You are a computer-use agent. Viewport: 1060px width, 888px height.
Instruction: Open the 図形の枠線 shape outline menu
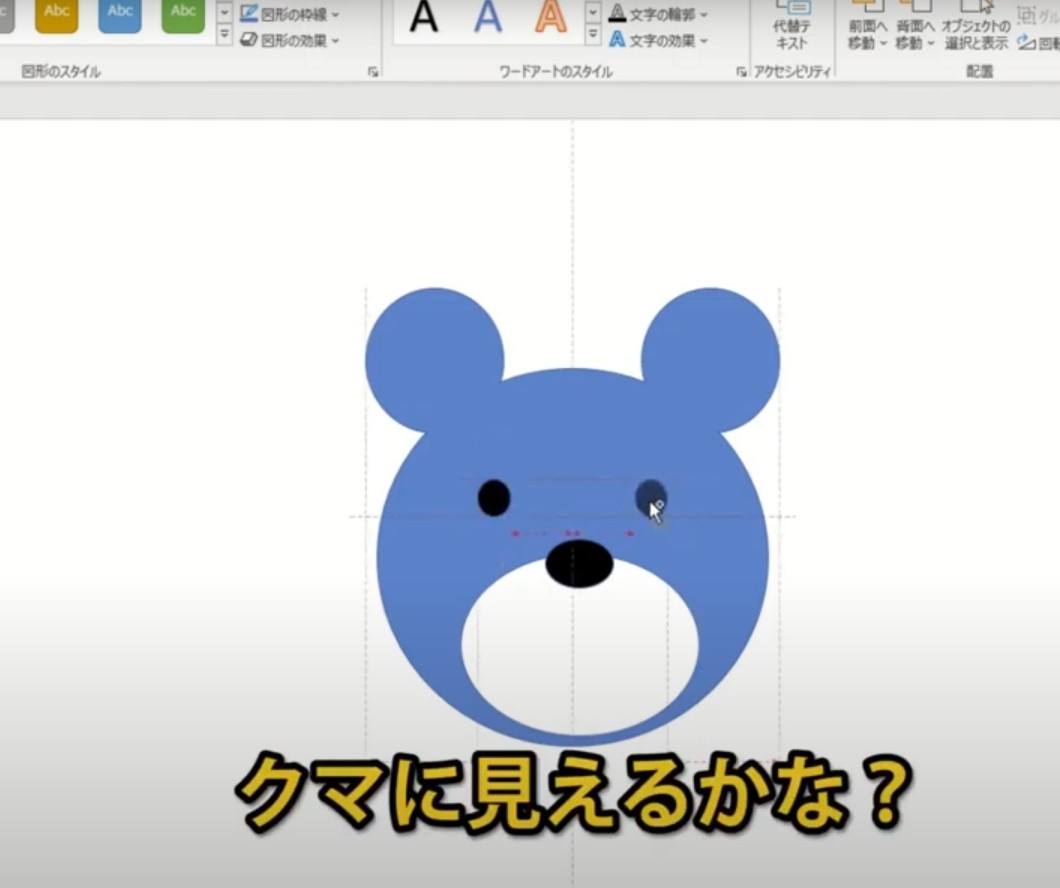tap(290, 15)
